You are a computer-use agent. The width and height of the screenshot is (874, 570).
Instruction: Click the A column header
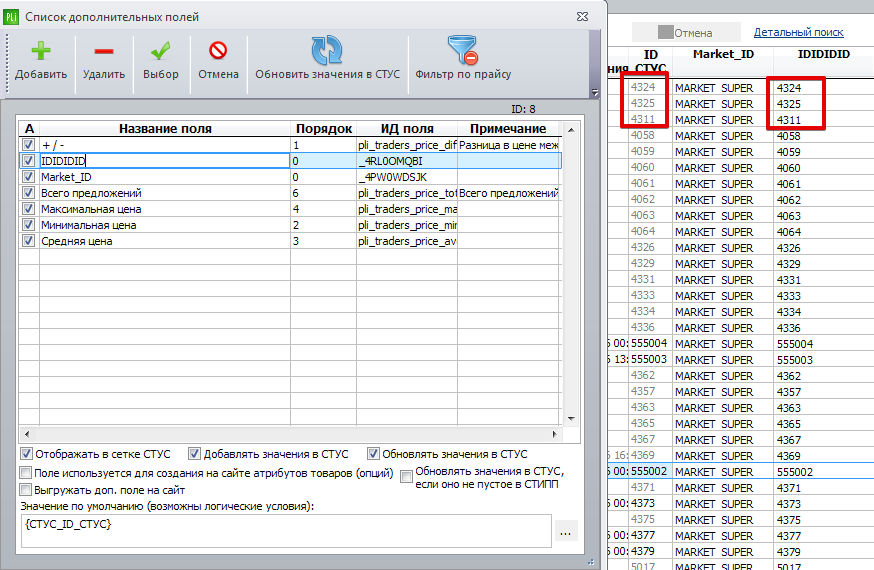29,129
